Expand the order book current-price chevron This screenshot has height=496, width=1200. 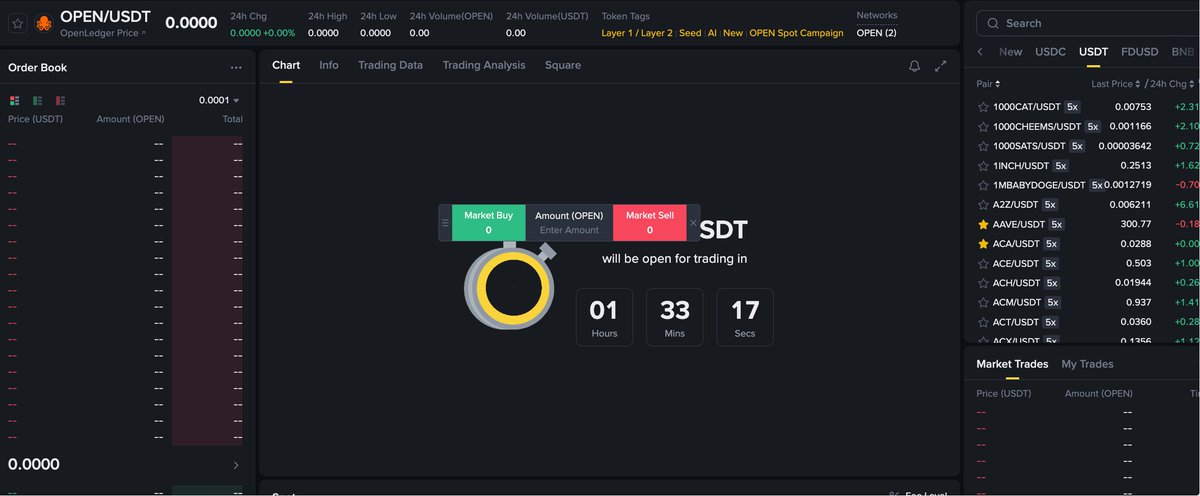pos(236,465)
